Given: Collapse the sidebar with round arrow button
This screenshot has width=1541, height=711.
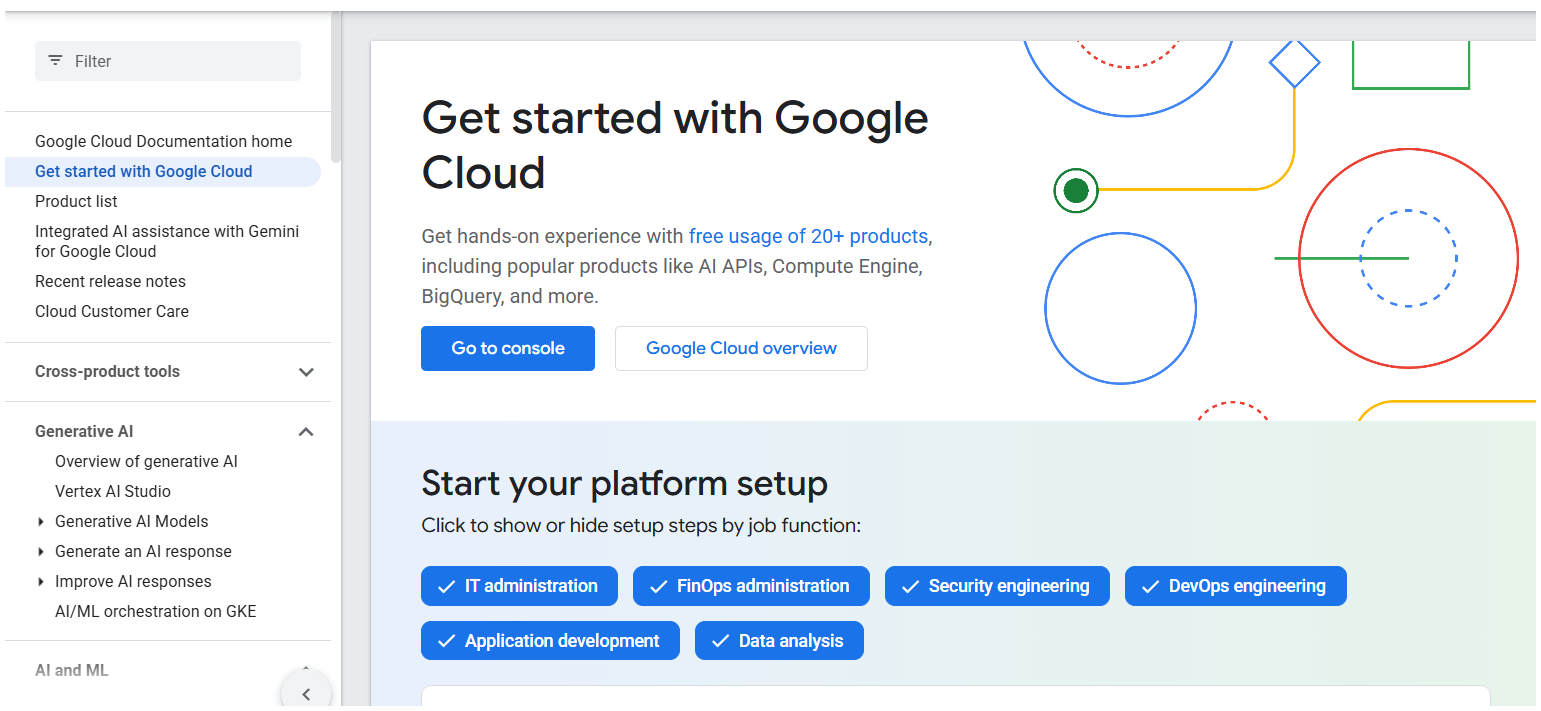Looking at the screenshot, I should pos(306,693).
